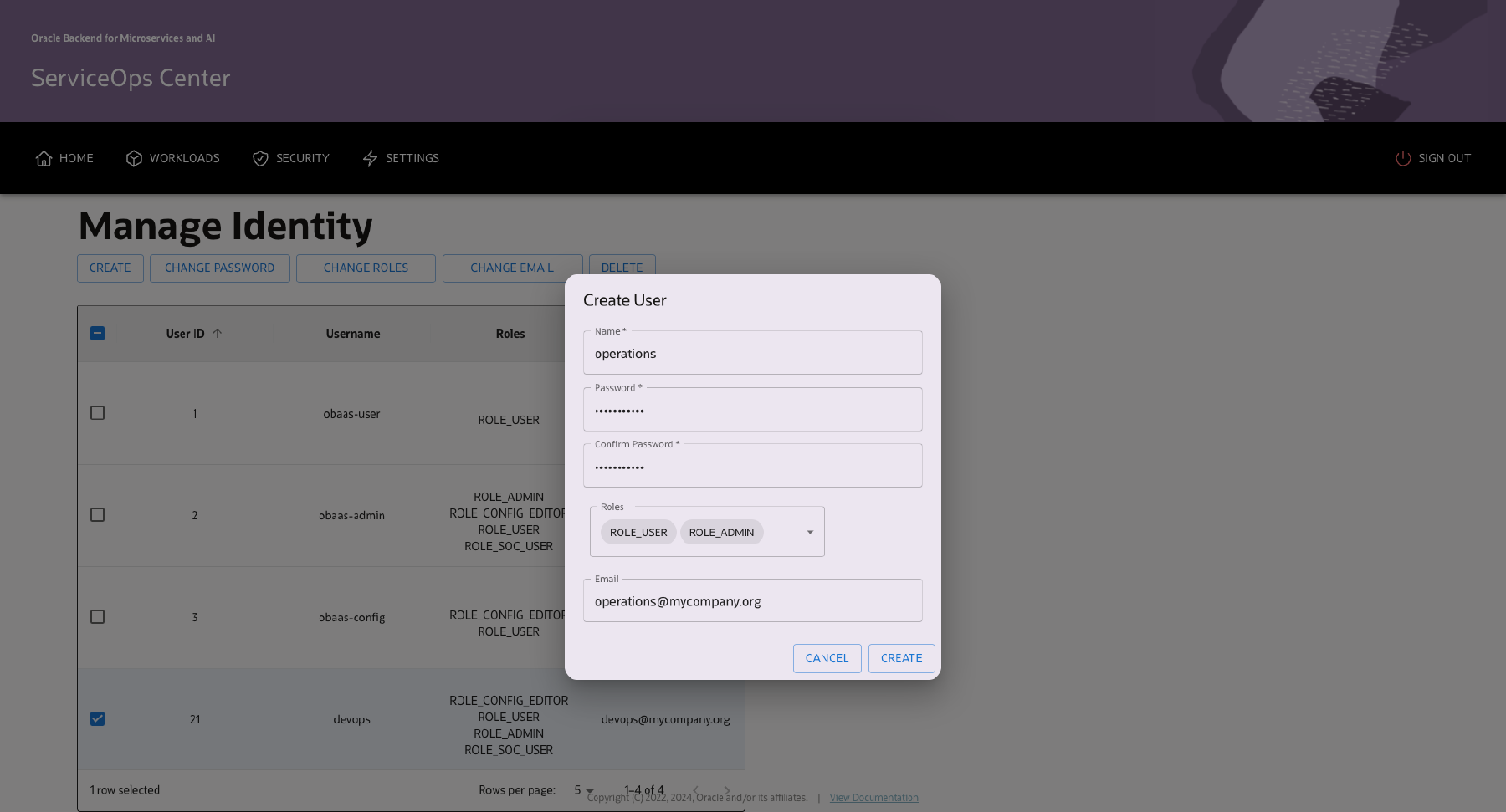Toggle User ID sorting with the arrow icon
Screen dimensions: 1506x812
218,332
